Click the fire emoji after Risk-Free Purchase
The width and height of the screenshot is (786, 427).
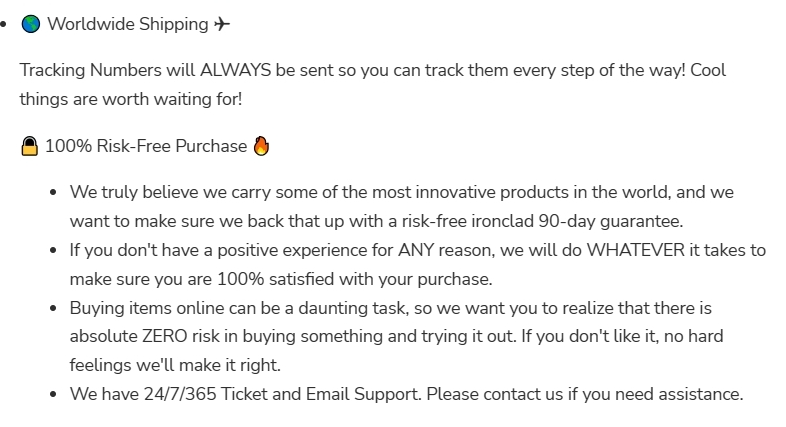pos(261,146)
